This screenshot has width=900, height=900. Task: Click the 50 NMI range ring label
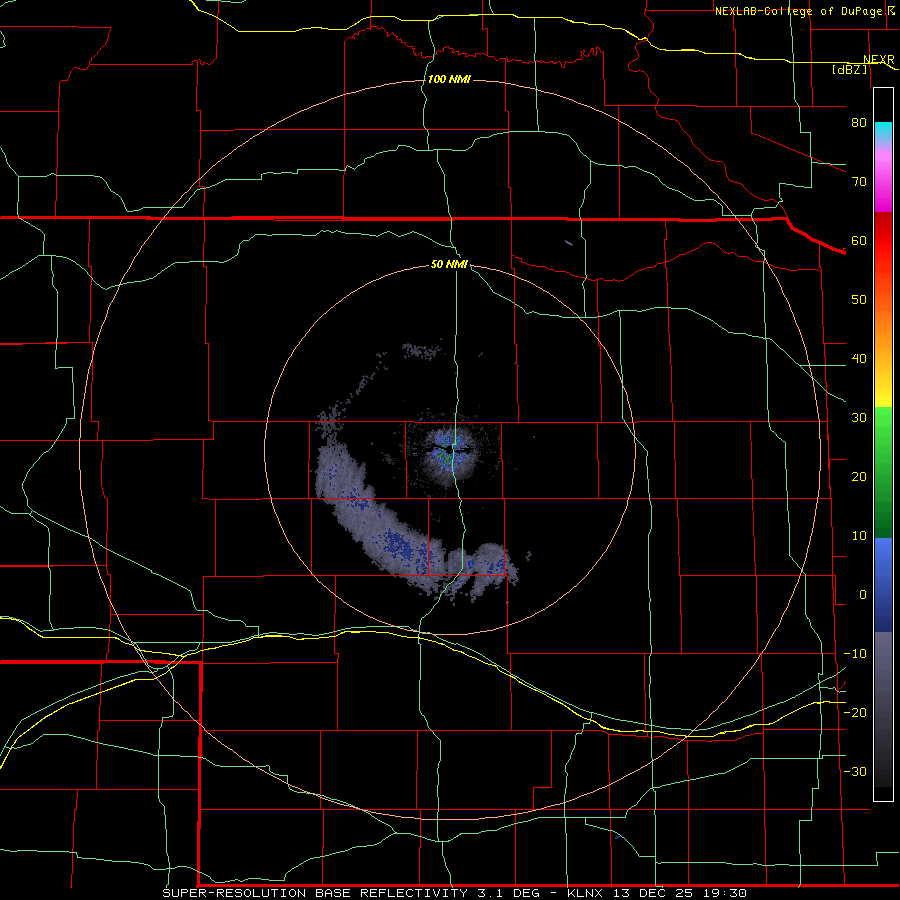coord(449,265)
